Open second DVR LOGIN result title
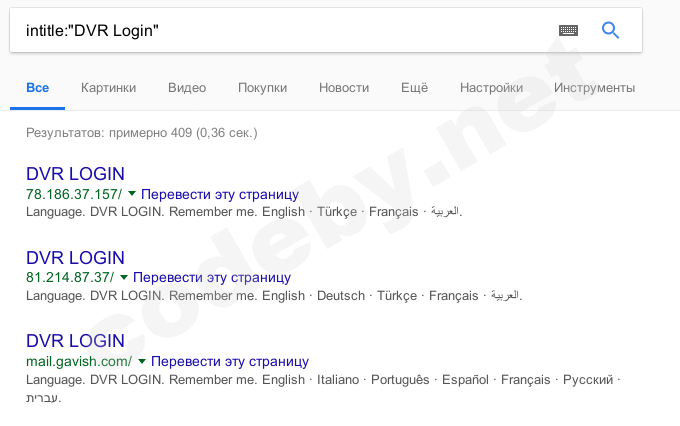The width and height of the screenshot is (680, 426). coord(75,257)
